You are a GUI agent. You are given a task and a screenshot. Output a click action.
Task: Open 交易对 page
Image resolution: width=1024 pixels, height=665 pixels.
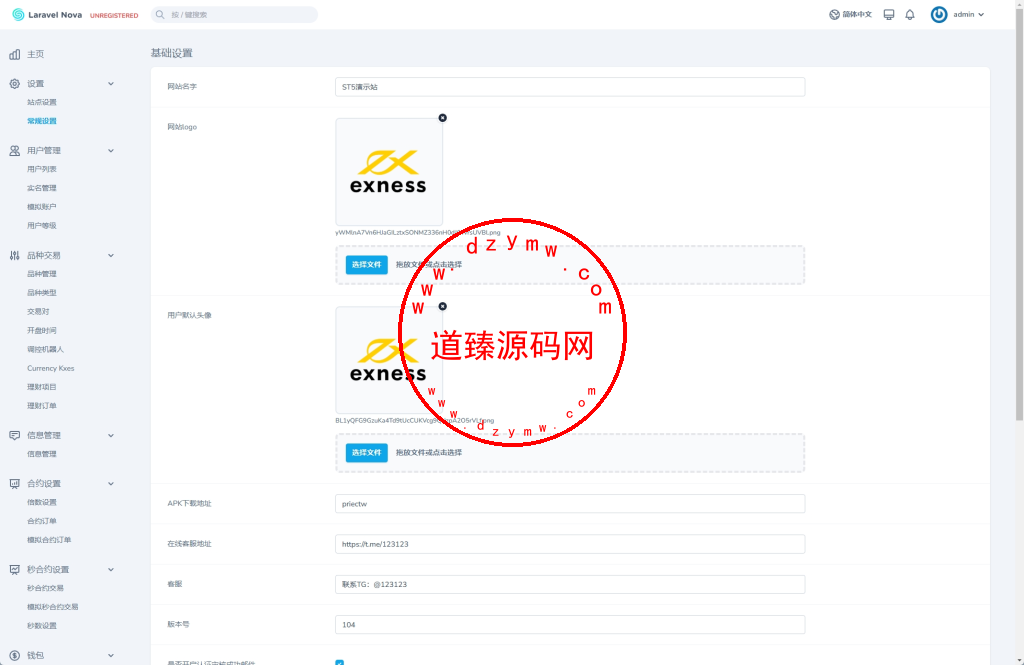coord(38,312)
